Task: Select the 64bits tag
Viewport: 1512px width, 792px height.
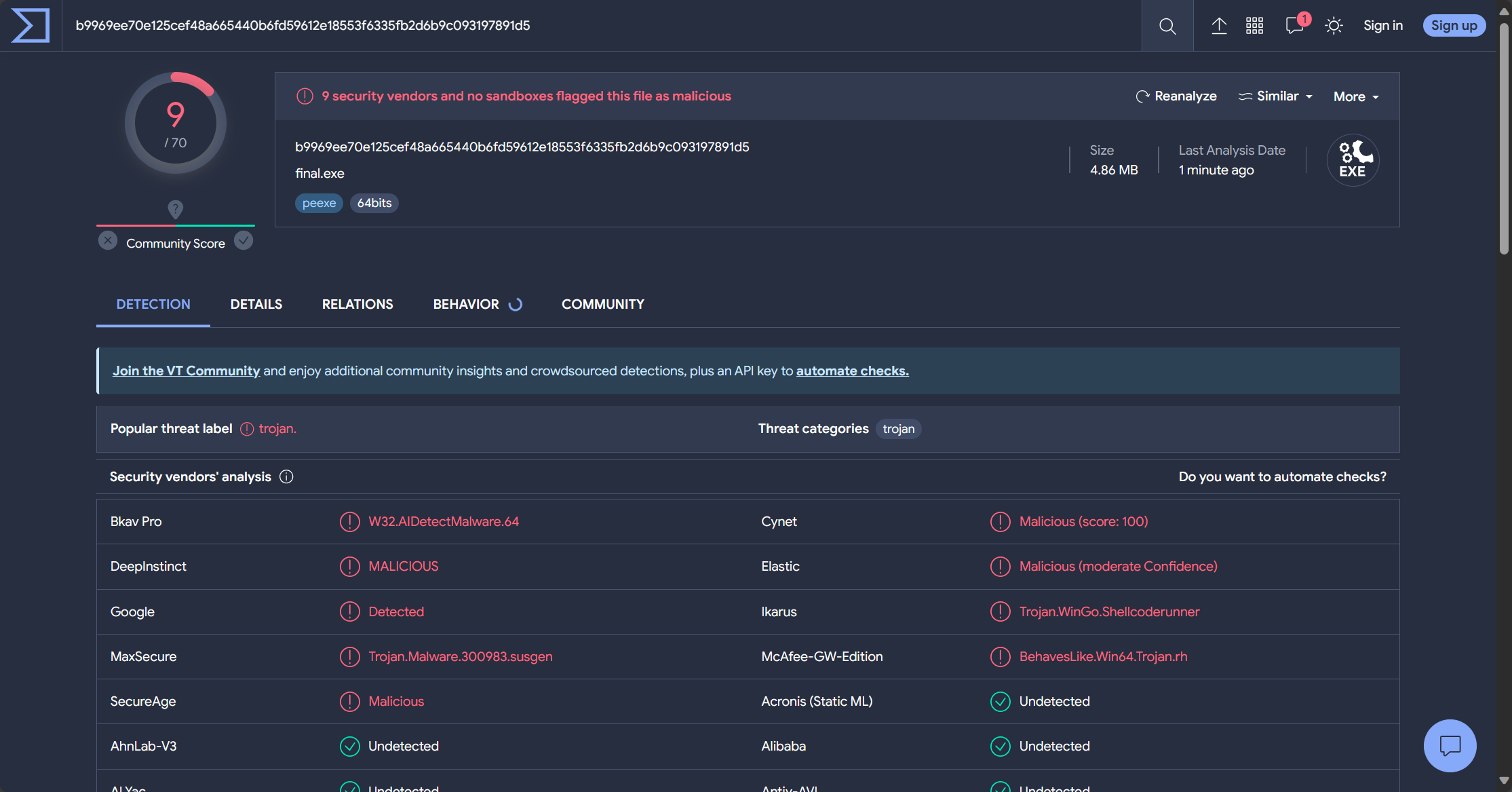Action: [x=374, y=203]
